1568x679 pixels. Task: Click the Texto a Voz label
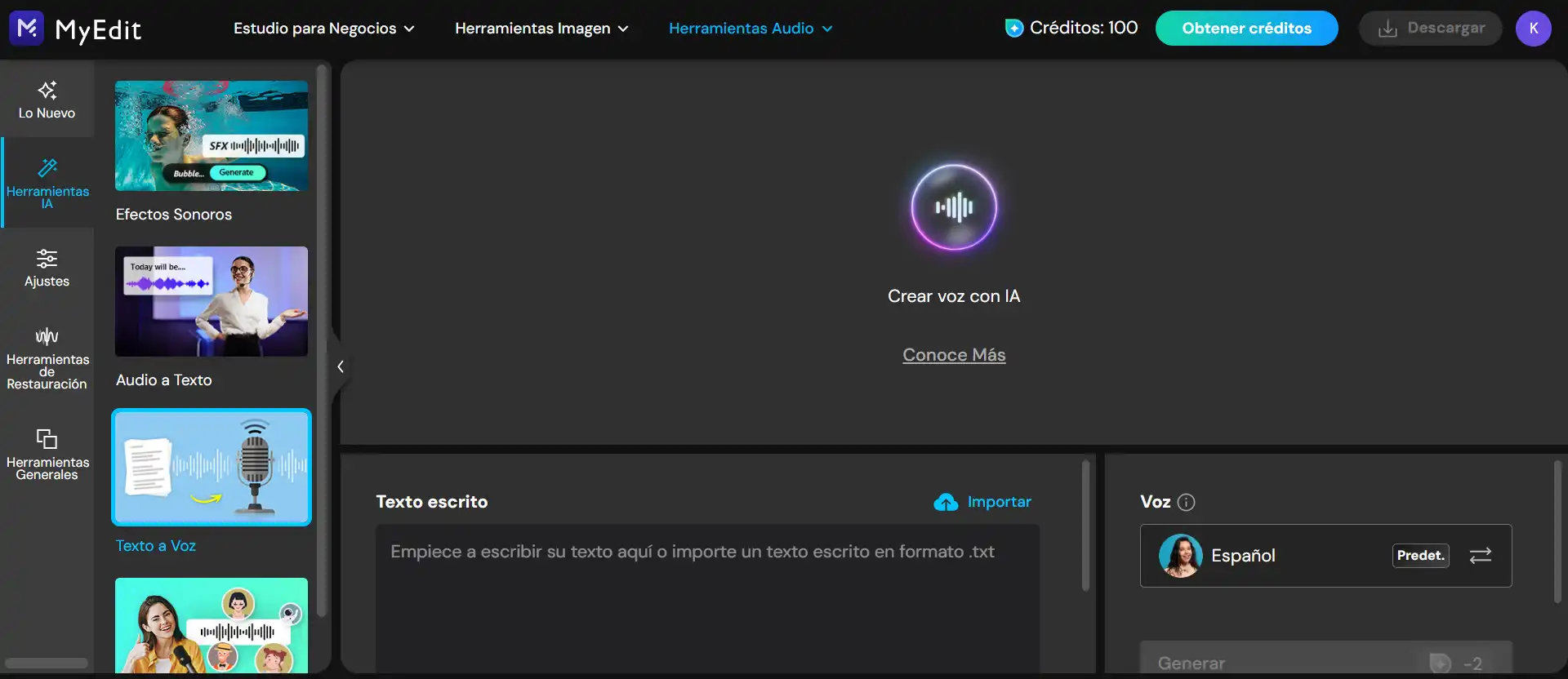[x=156, y=546]
